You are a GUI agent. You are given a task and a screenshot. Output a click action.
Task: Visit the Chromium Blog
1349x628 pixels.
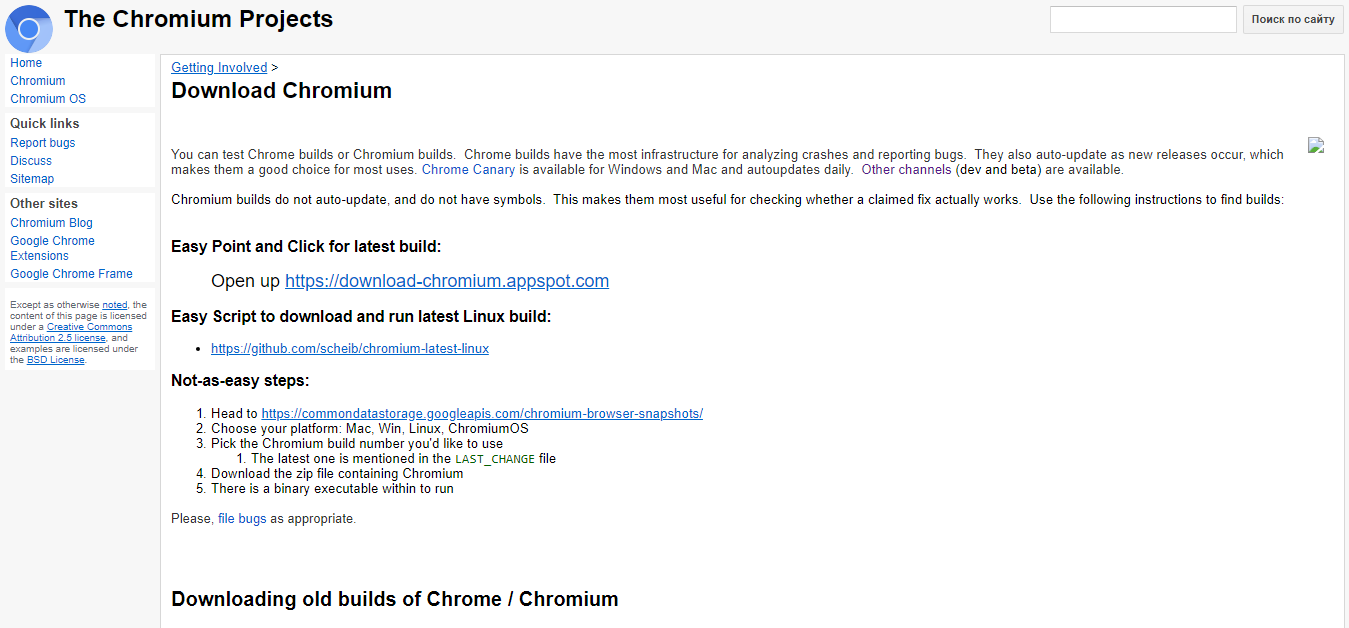click(x=51, y=222)
